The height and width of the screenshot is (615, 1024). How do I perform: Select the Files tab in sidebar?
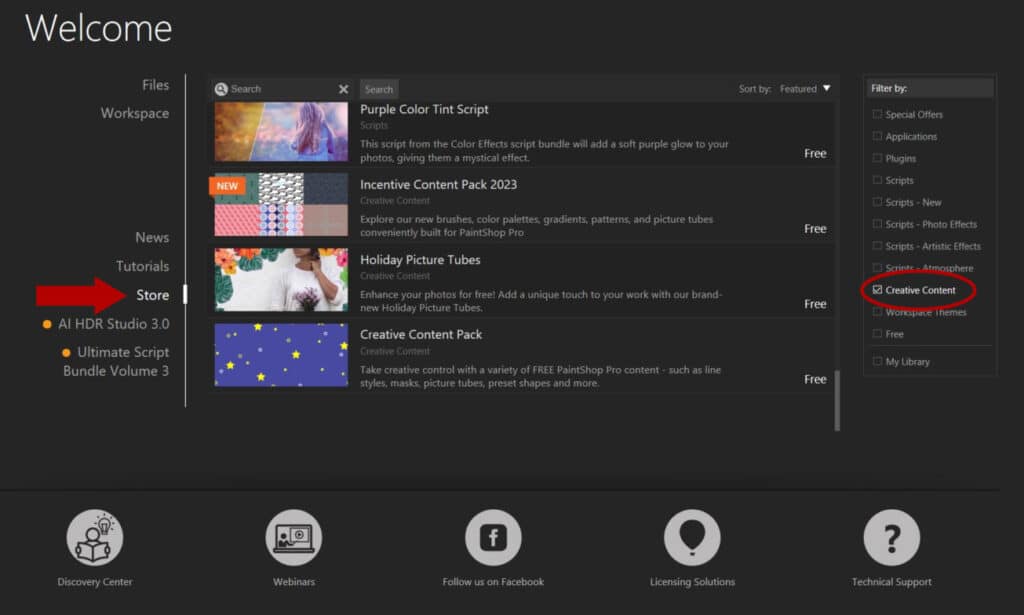pyautogui.click(x=155, y=85)
